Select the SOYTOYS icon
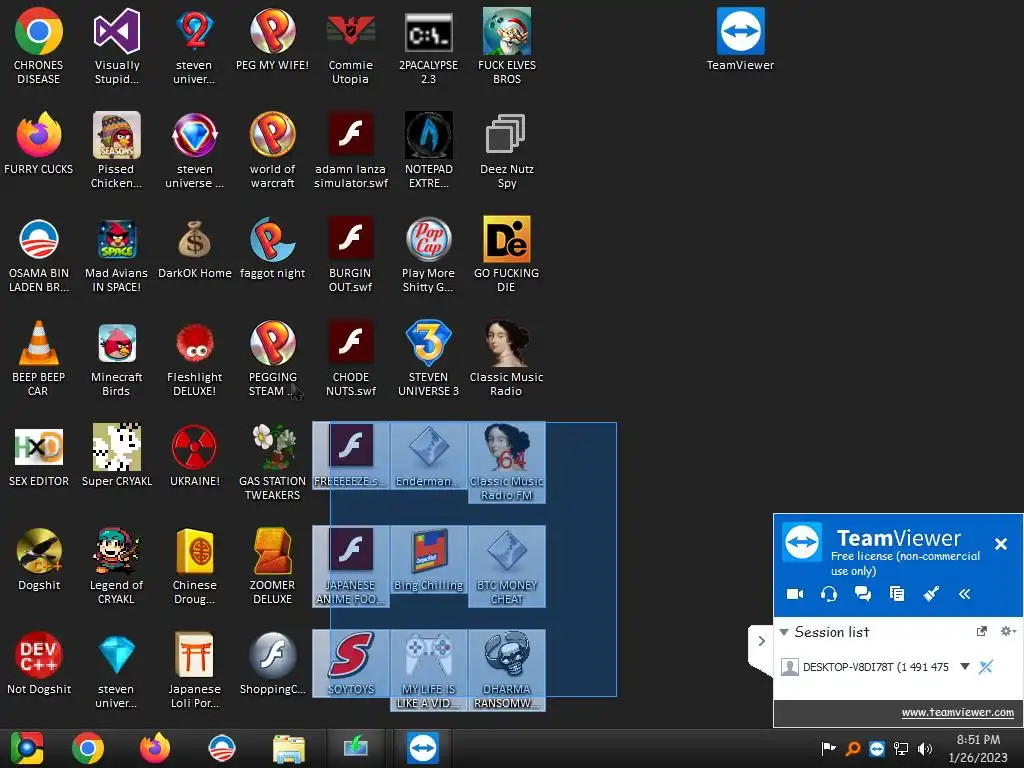The height and width of the screenshot is (768, 1024). [351, 663]
